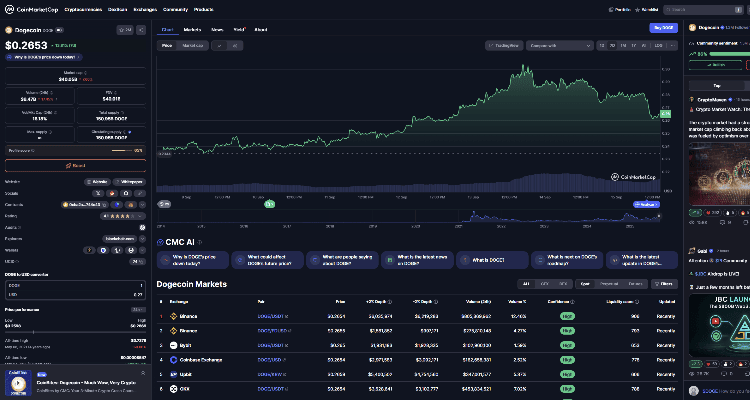This screenshot has width=750, height=400.
Task: Add Dogecoin to watchlist with star icon
Action: click(124, 30)
